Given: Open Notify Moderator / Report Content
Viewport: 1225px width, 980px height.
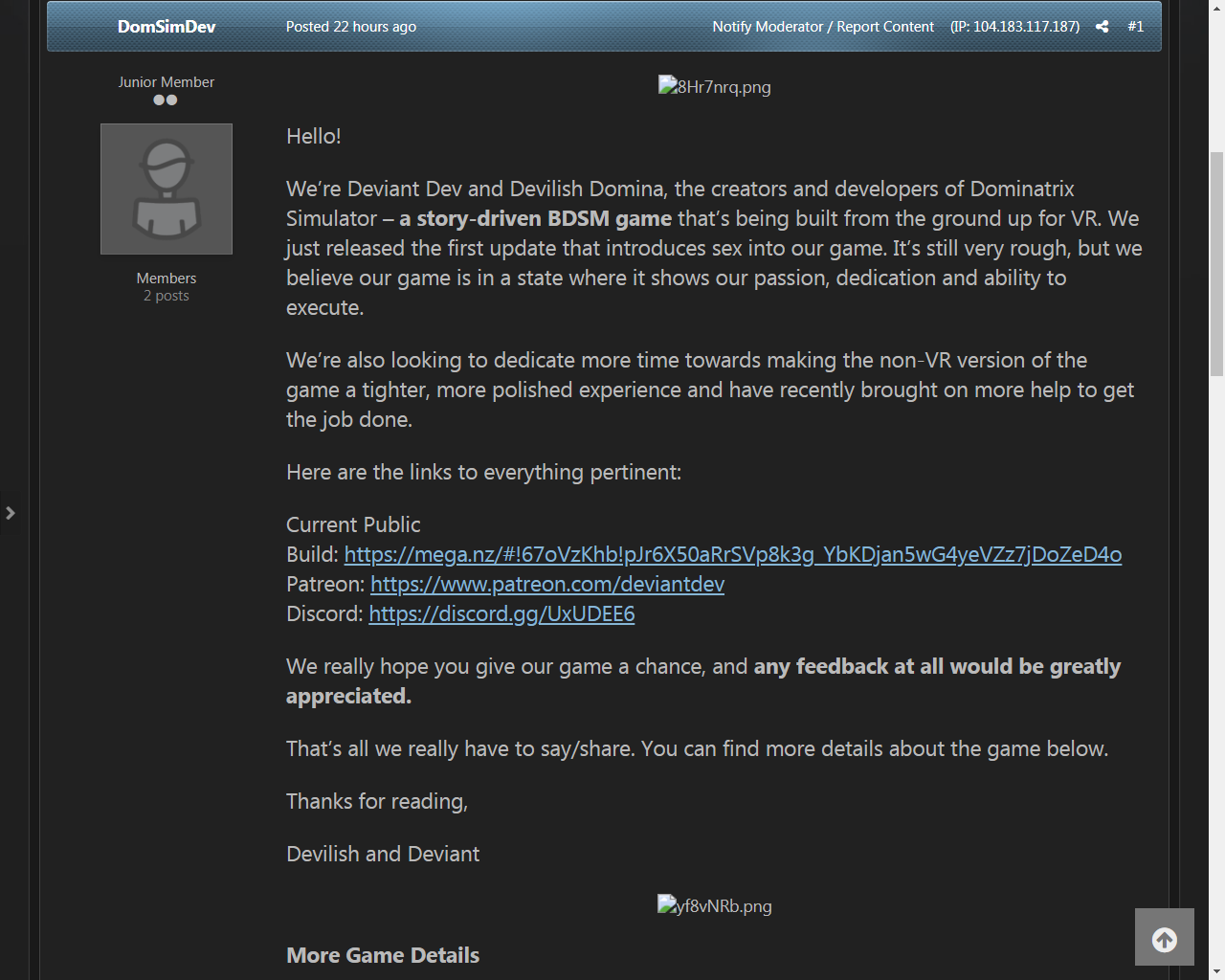Looking at the screenshot, I should (x=823, y=27).
